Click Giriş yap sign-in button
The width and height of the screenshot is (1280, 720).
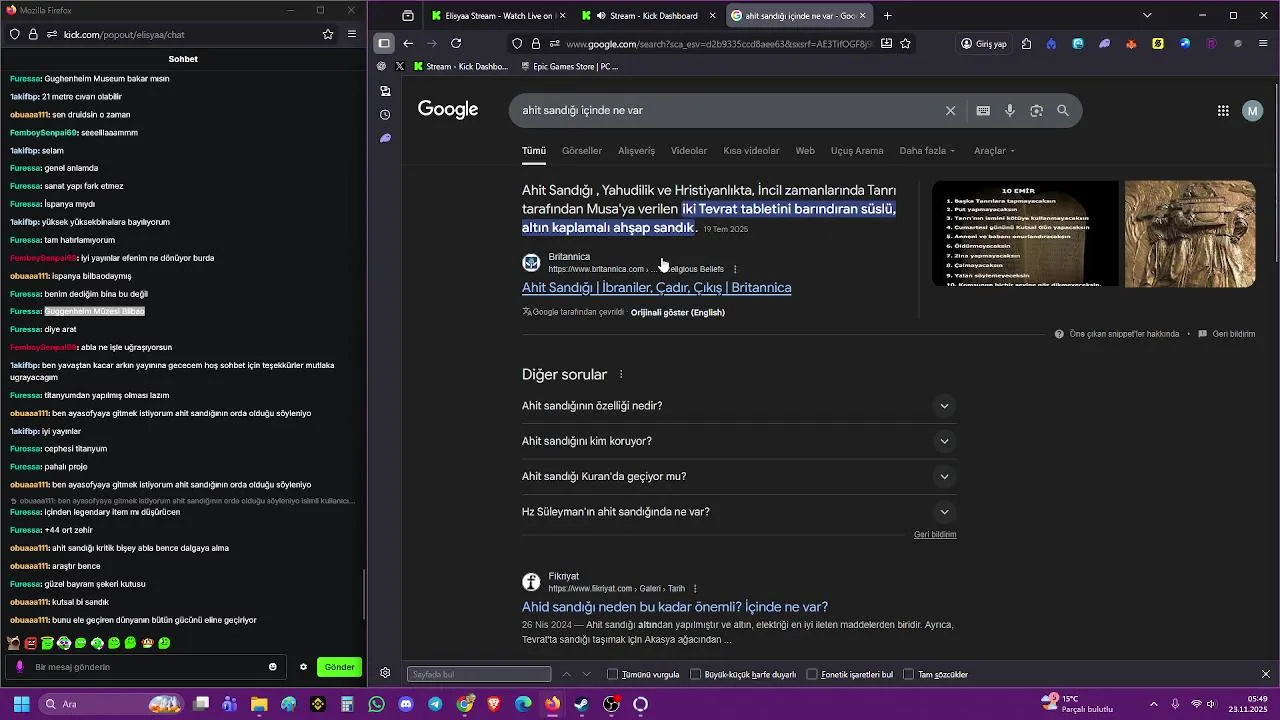[x=984, y=44]
